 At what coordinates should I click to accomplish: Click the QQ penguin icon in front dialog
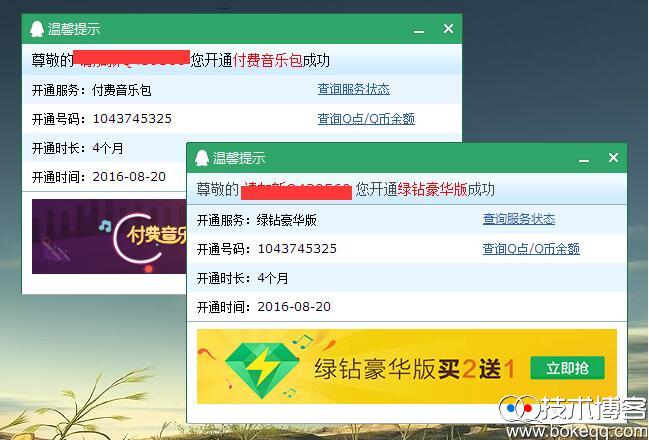tap(202, 158)
